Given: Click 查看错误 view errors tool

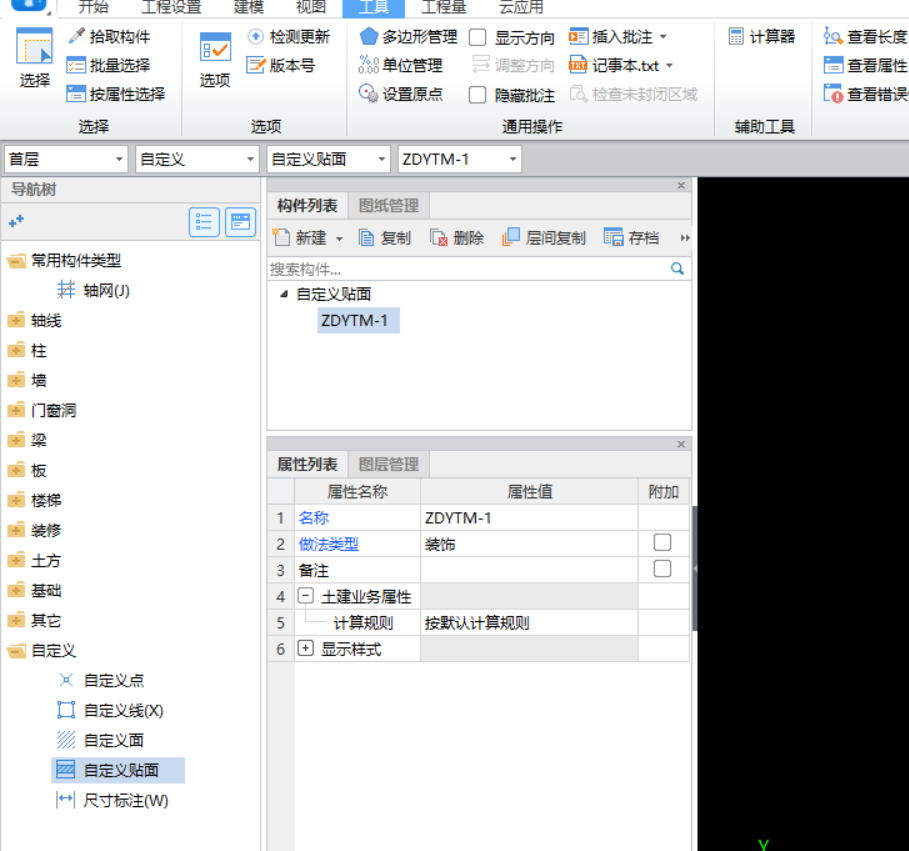Looking at the screenshot, I should [x=866, y=93].
